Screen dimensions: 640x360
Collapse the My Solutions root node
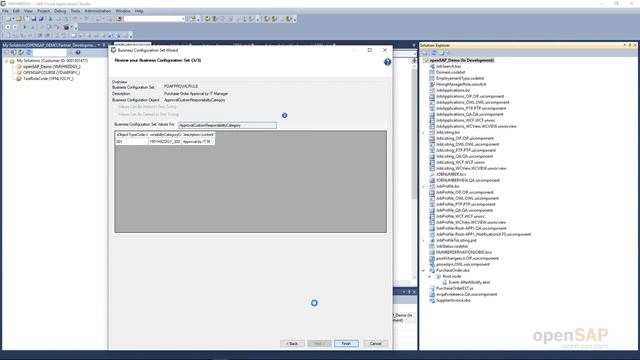tap(7, 61)
